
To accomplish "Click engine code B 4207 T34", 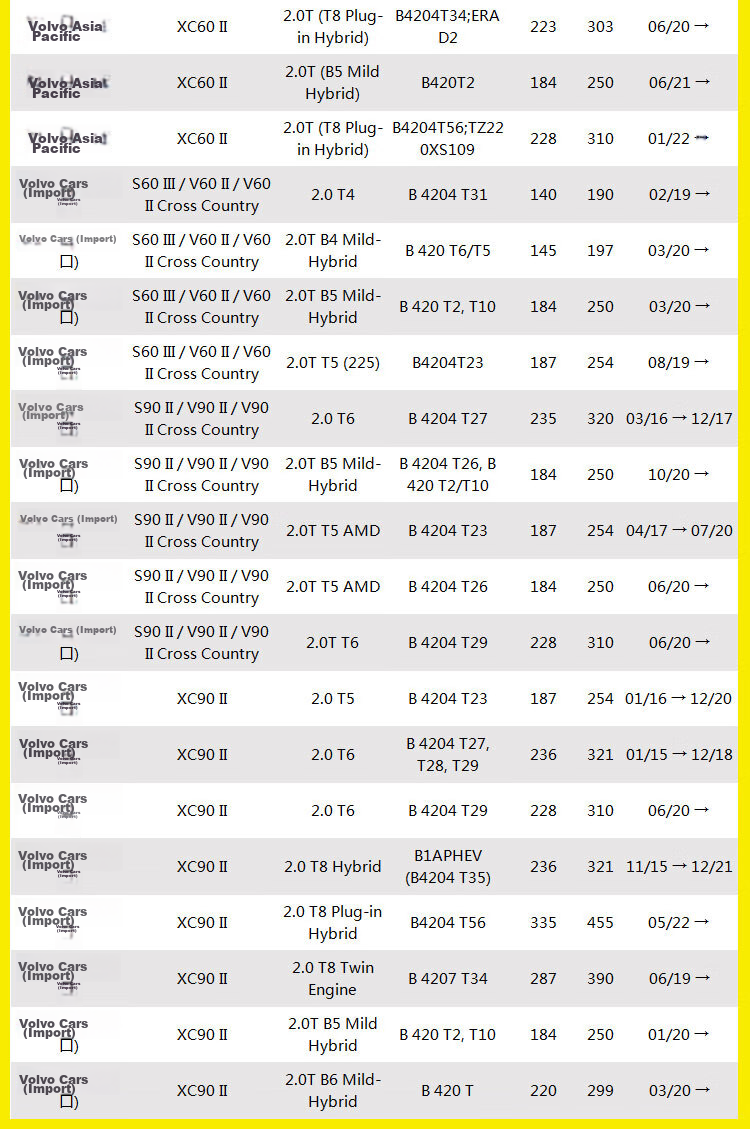I will 448,979.
